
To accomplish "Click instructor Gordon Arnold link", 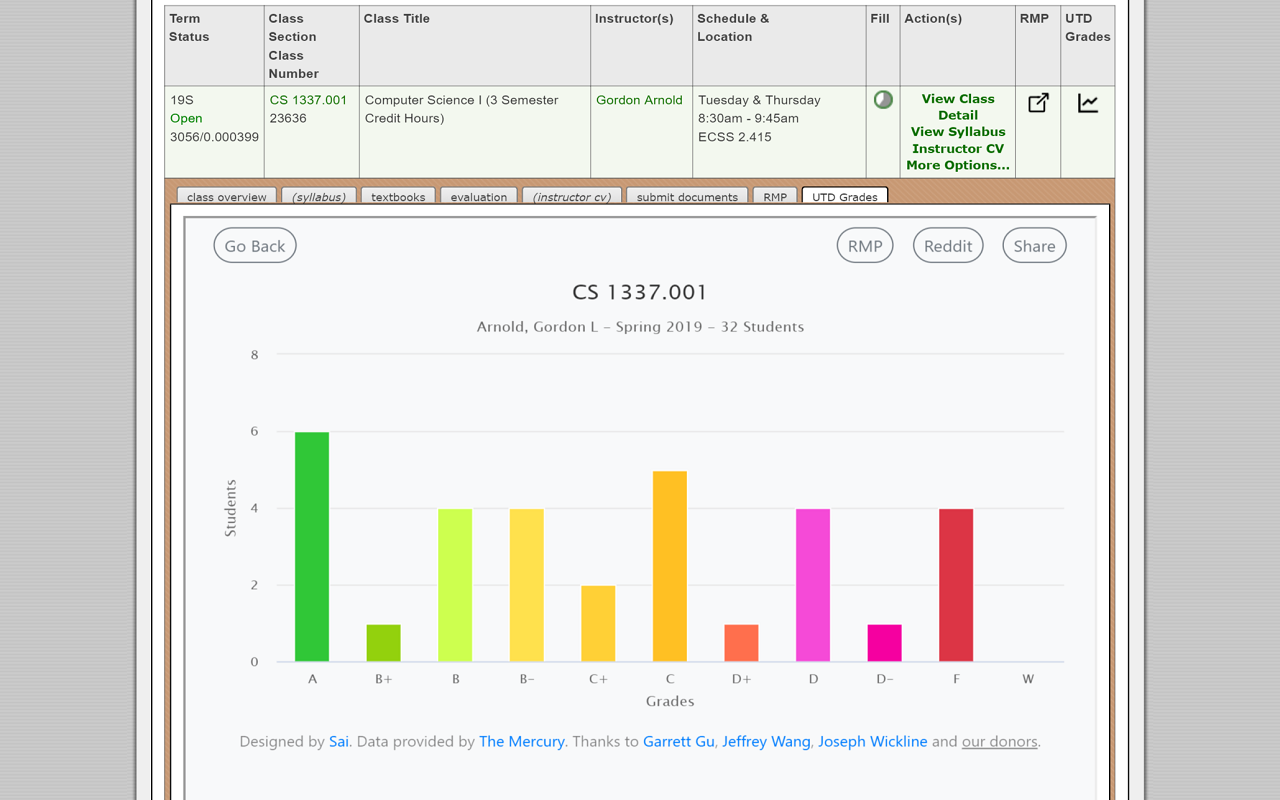I will (639, 100).
